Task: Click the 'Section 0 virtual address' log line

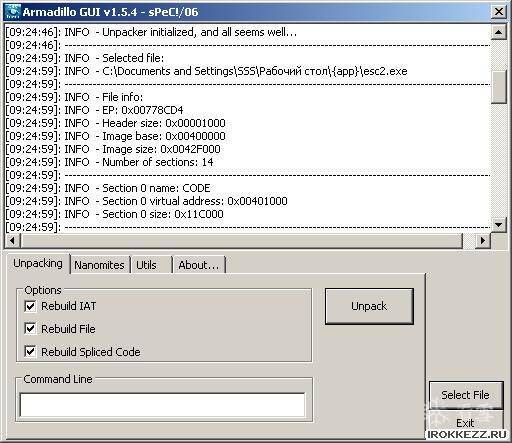Action: click(146, 201)
